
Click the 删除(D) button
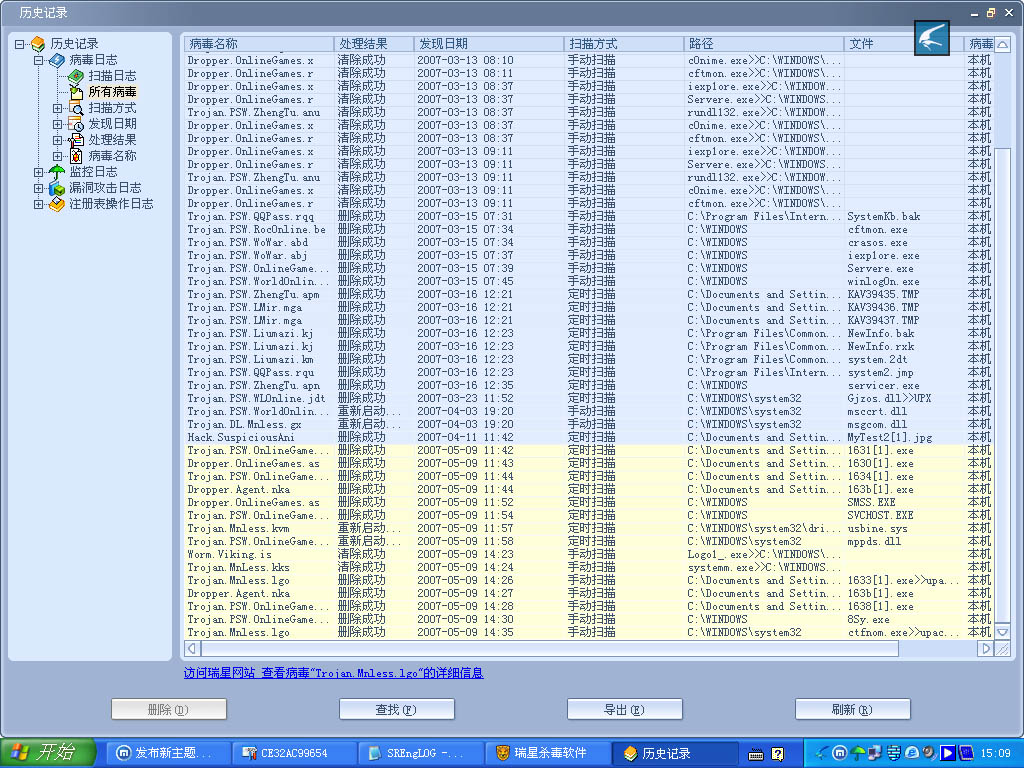[x=168, y=709]
